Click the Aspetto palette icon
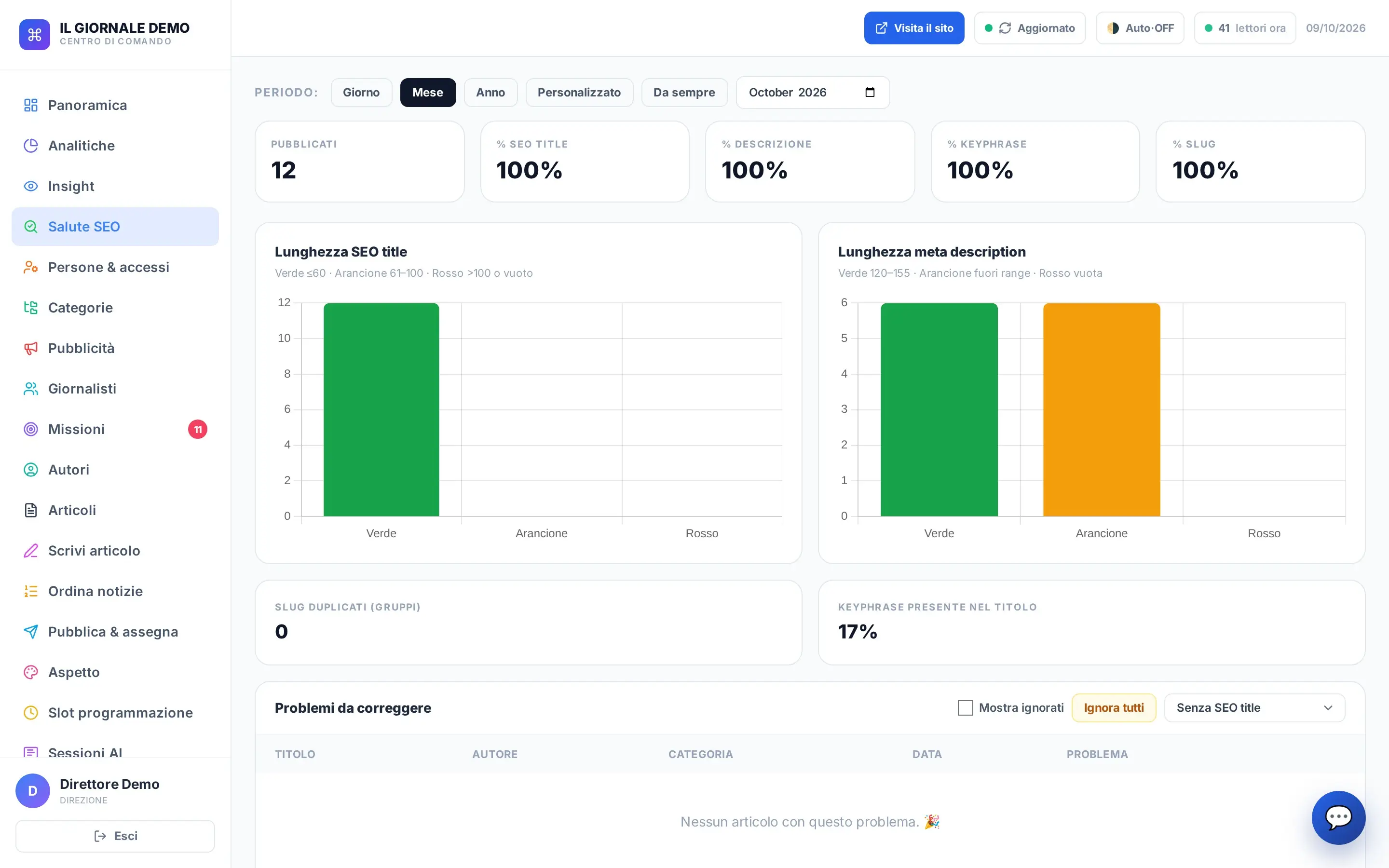This screenshot has height=868, width=1389. tap(31, 672)
